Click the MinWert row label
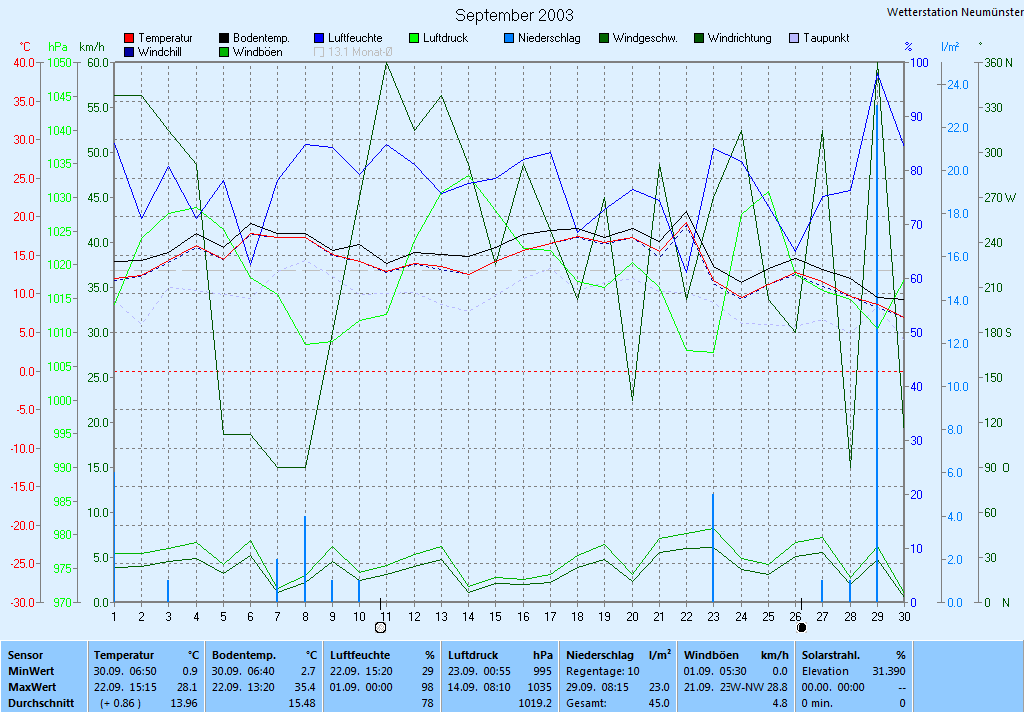1024x712 pixels. (x=31, y=671)
